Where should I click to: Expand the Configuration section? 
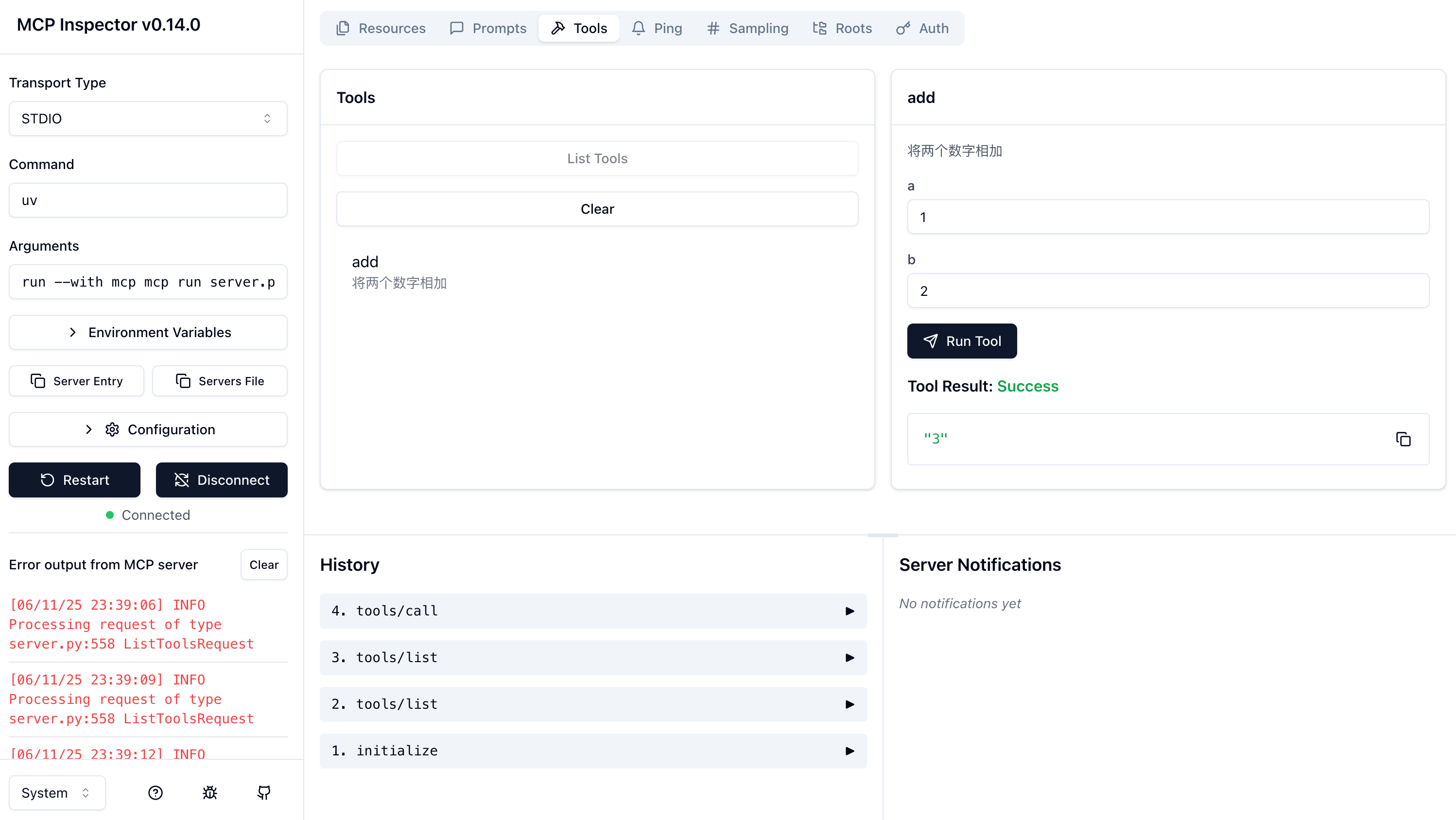(x=148, y=429)
